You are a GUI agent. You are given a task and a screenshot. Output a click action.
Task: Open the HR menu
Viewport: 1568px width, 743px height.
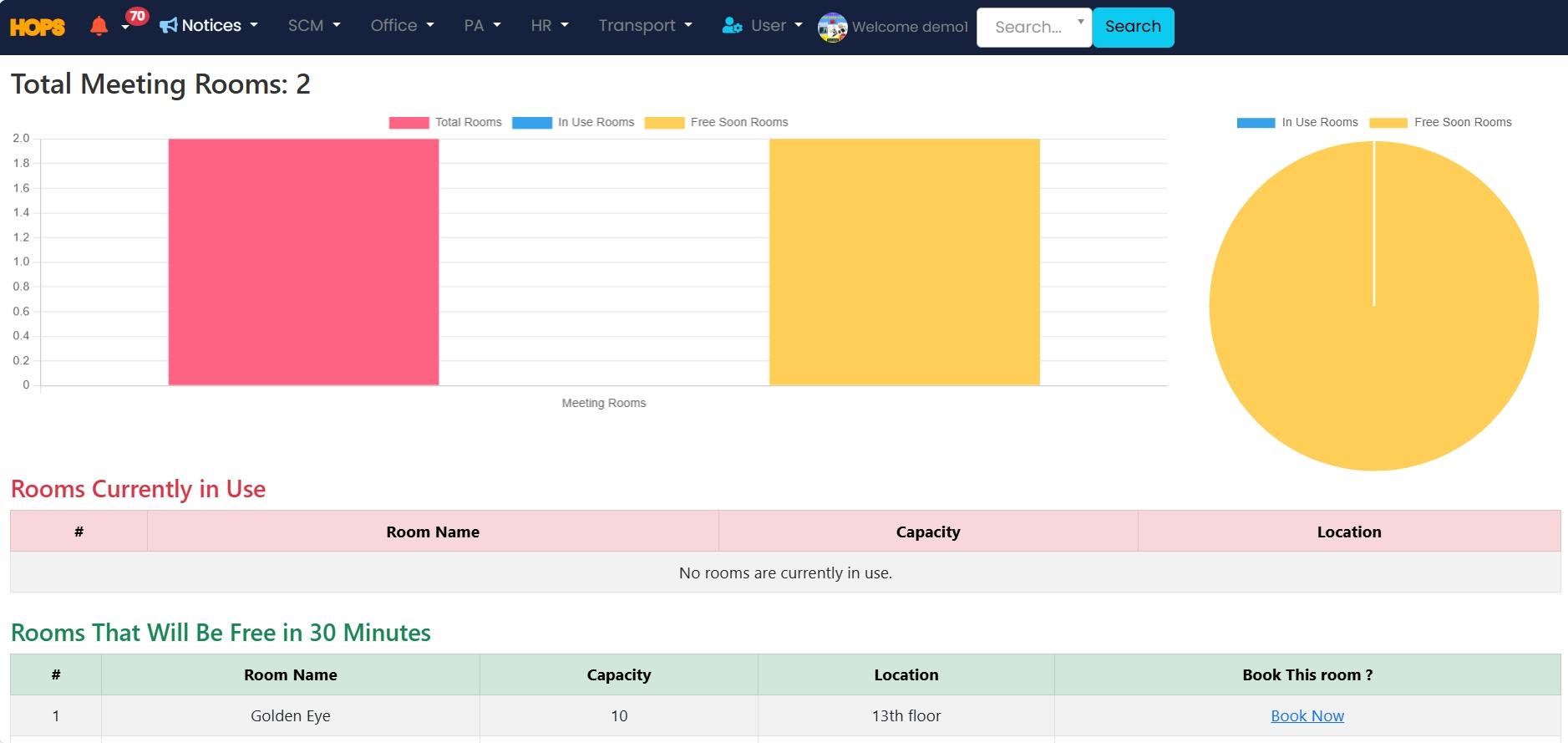click(549, 26)
